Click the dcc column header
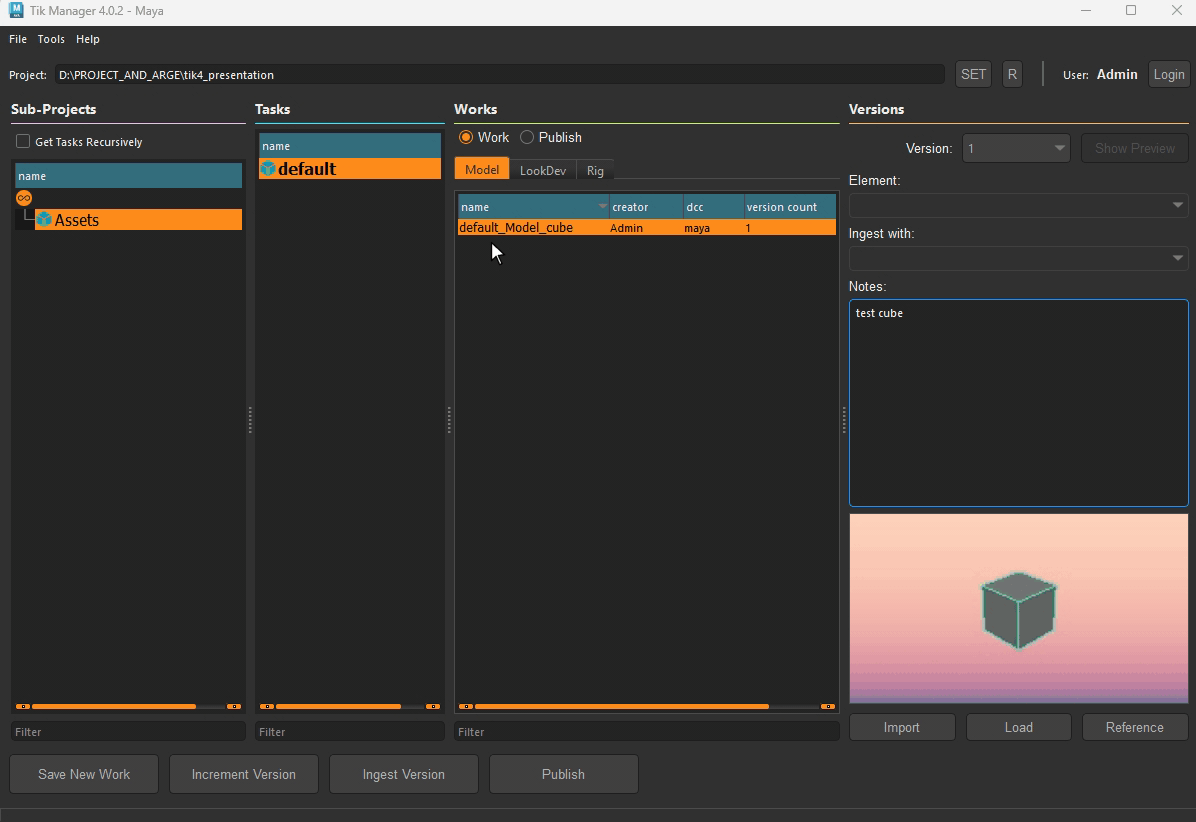1196x822 pixels. tap(713, 207)
